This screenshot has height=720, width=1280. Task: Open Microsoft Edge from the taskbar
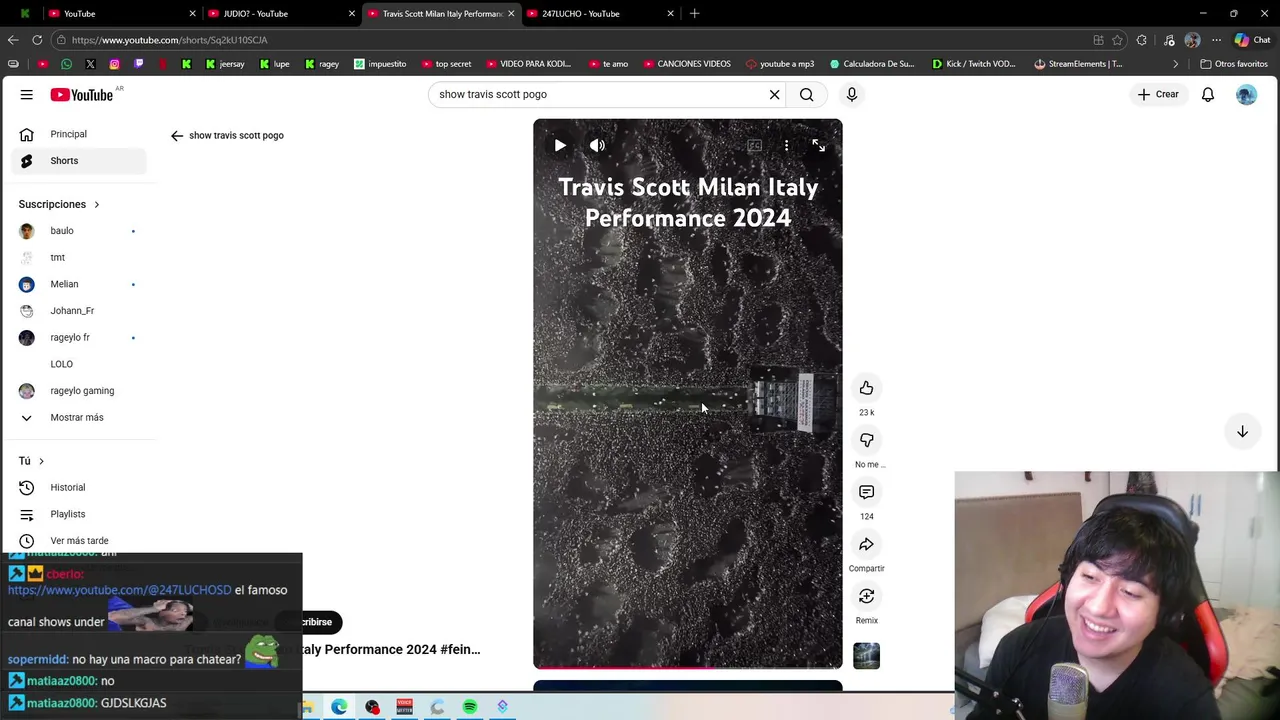point(339,707)
